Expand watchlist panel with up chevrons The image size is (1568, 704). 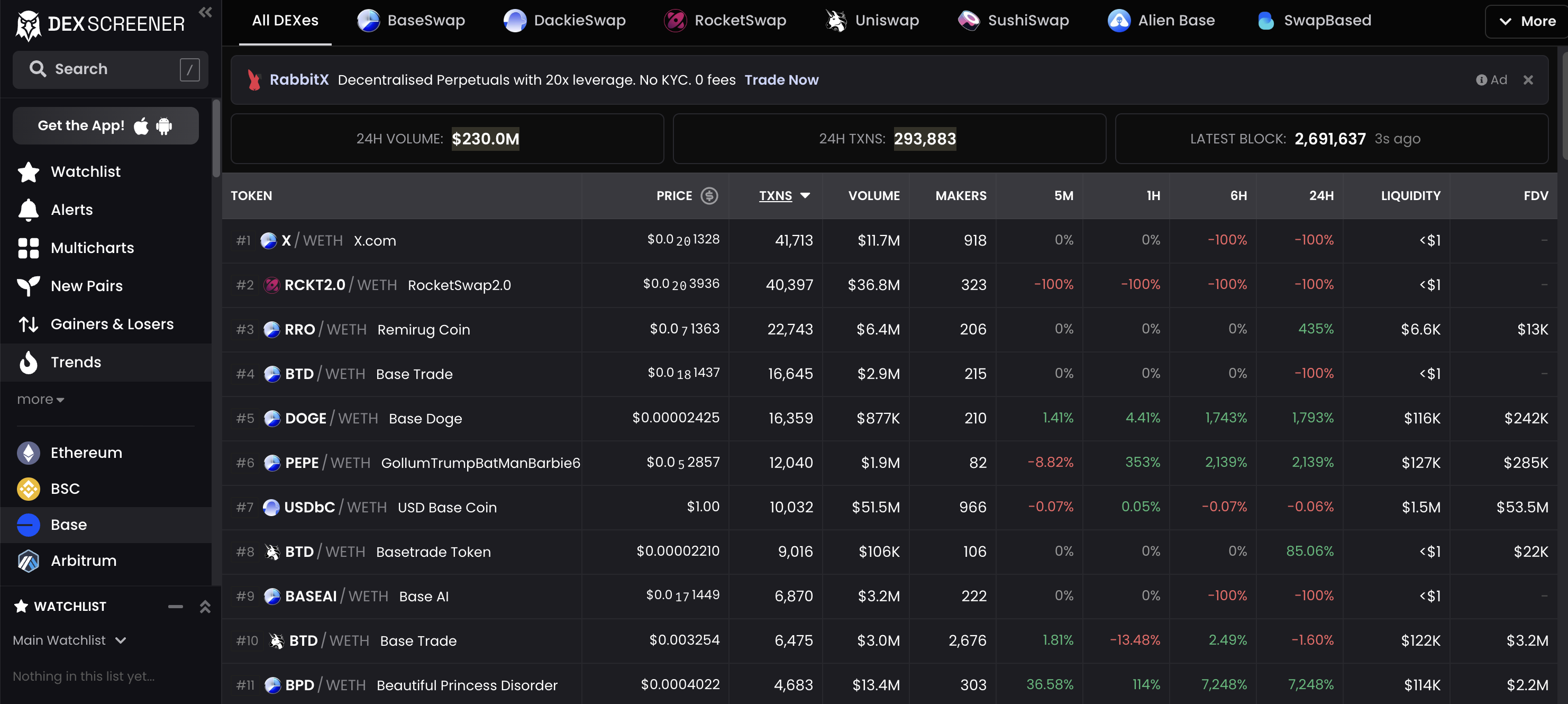click(x=205, y=607)
